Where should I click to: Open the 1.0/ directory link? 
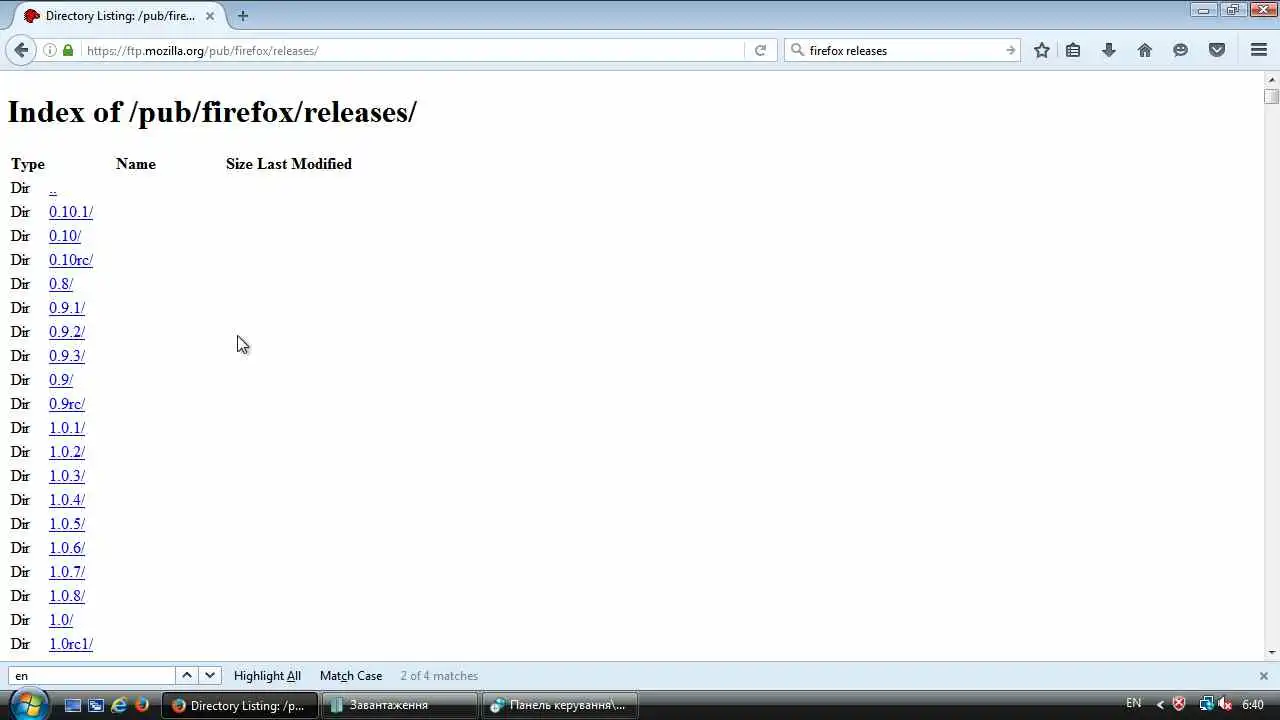point(61,620)
